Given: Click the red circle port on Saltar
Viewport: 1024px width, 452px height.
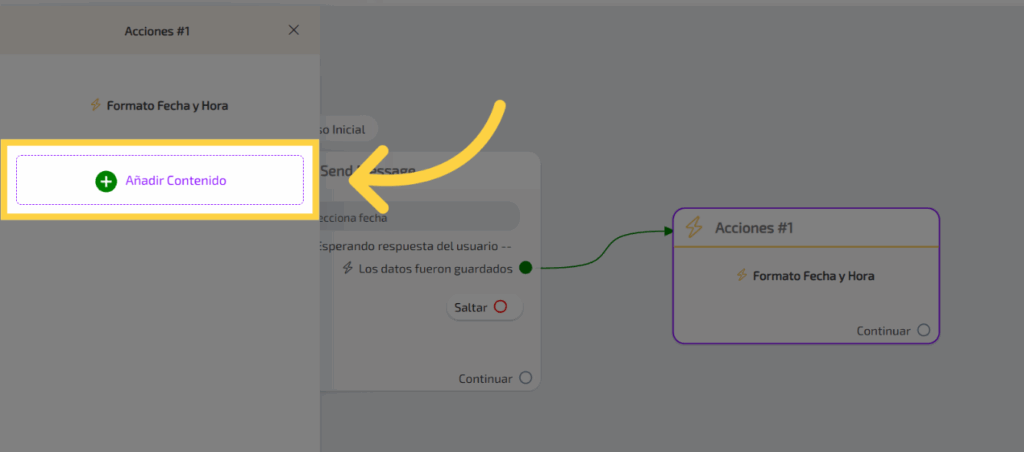Looking at the screenshot, I should (x=500, y=307).
